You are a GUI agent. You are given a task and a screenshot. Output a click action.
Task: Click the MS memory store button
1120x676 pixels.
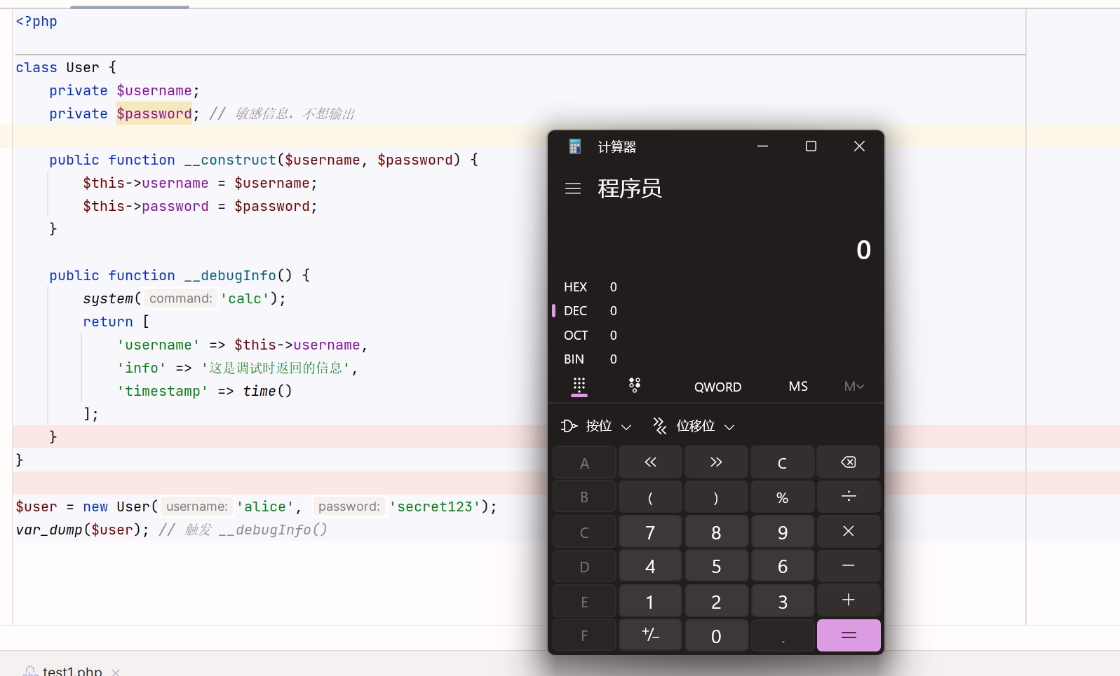pos(798,387)
